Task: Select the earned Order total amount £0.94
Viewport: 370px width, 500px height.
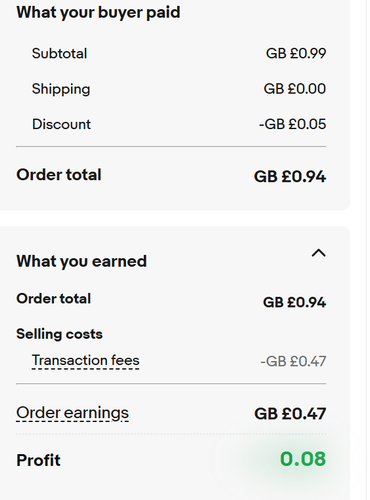Action: tap(295, 302)
